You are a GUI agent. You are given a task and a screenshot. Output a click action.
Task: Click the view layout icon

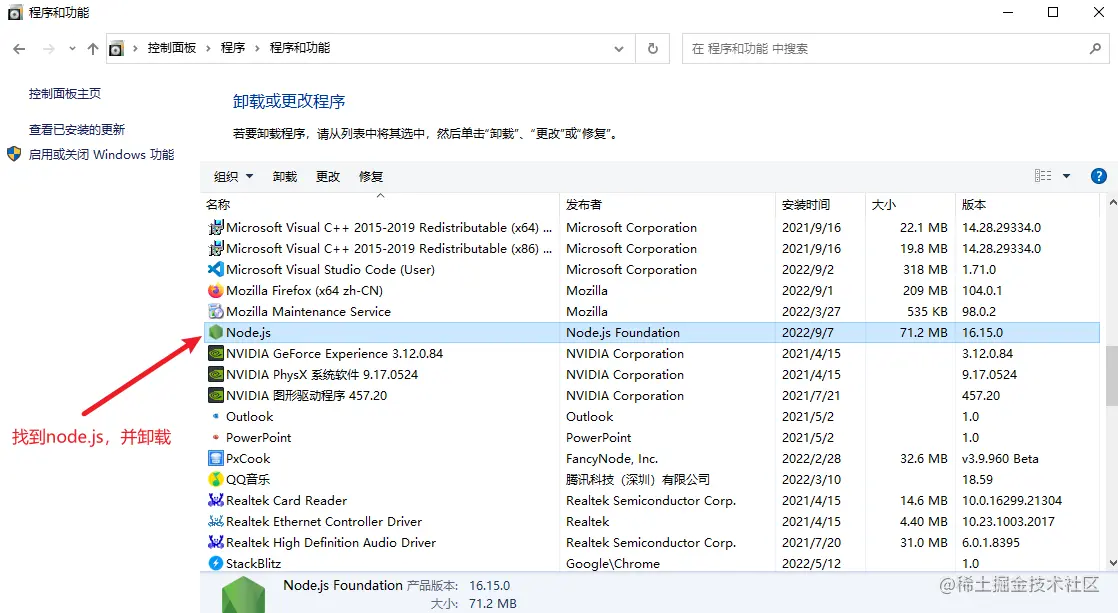pos(1043,176)
